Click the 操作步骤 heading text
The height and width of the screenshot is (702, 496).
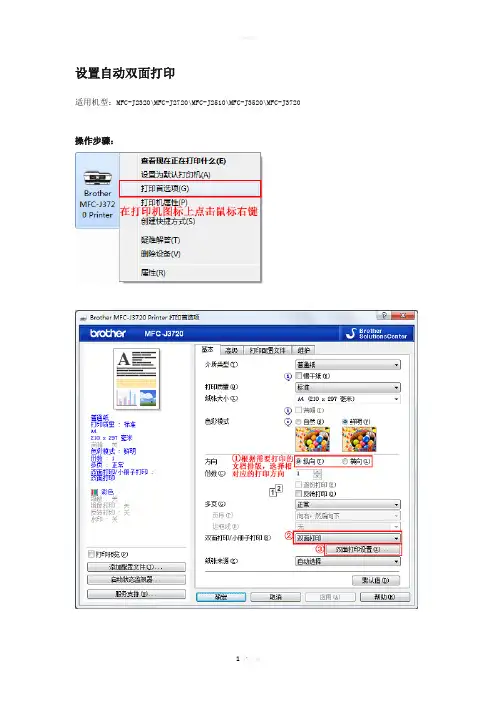point(94,141)
